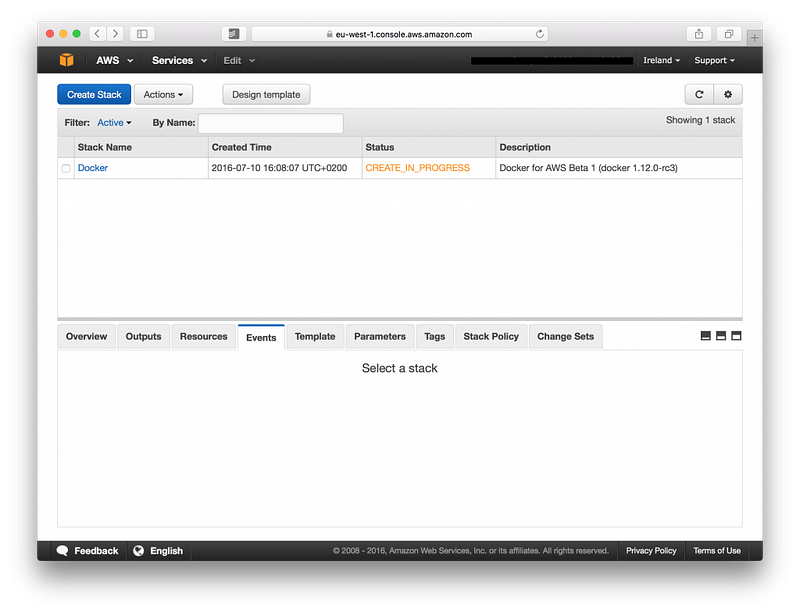Add a new Safari tab
The width and height of the screenshot is (800, 614).
(754, 37)
